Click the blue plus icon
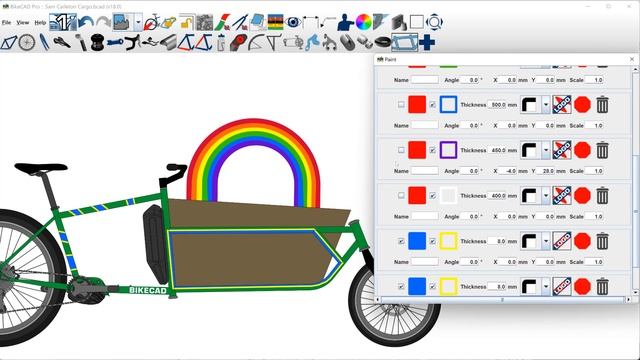Viewport: 640px width, 360px height. pyautogui.click(x=427, y=42)
